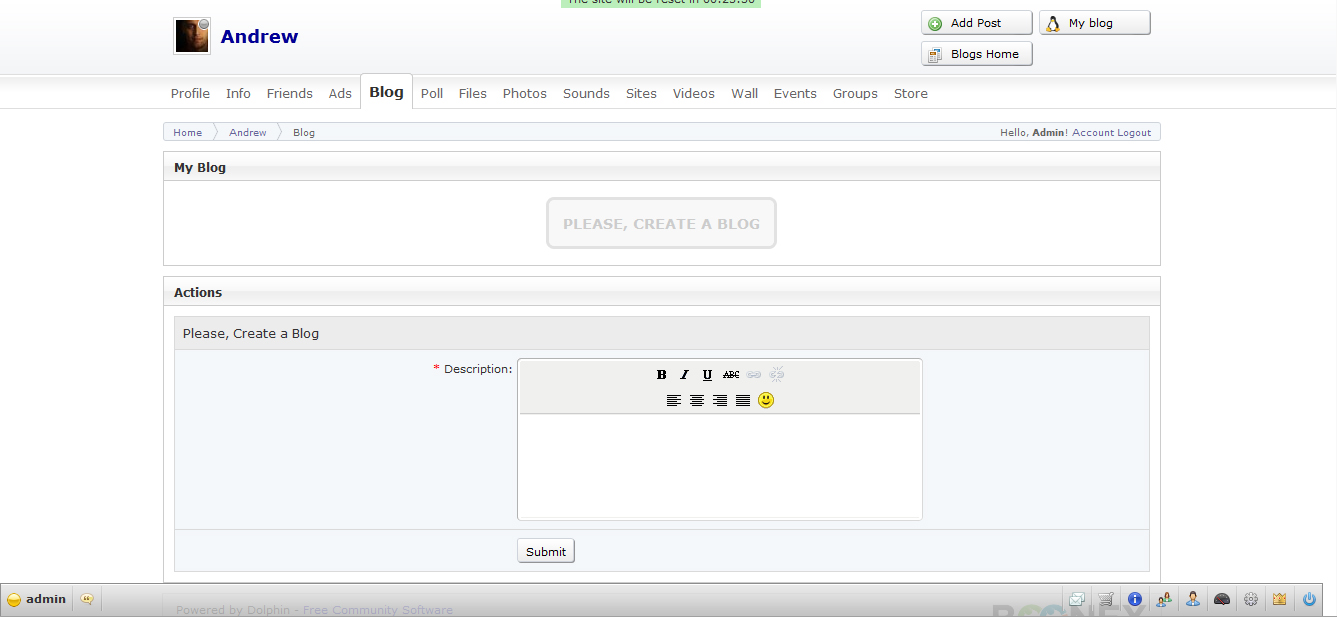Click the Andrew profile name heading
The image size is (1337, 617).
click(259, 36)
